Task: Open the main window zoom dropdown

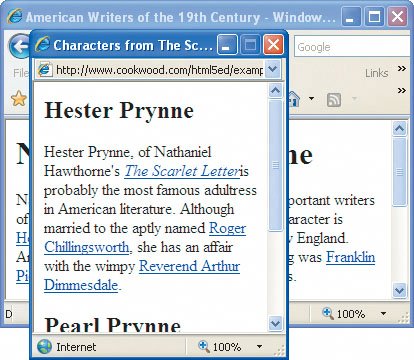Action: coord(383,313)
